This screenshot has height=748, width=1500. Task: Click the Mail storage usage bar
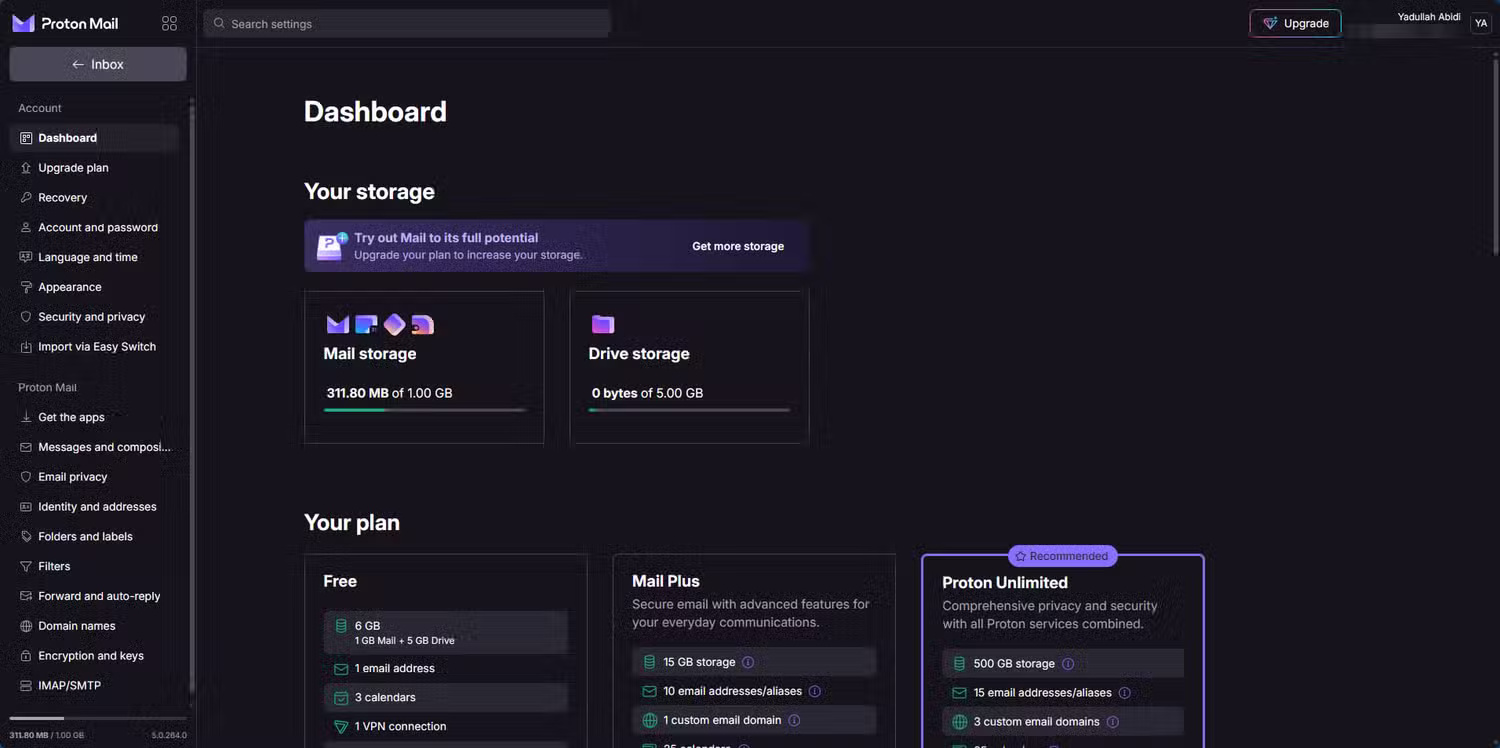tap(425, 410)
